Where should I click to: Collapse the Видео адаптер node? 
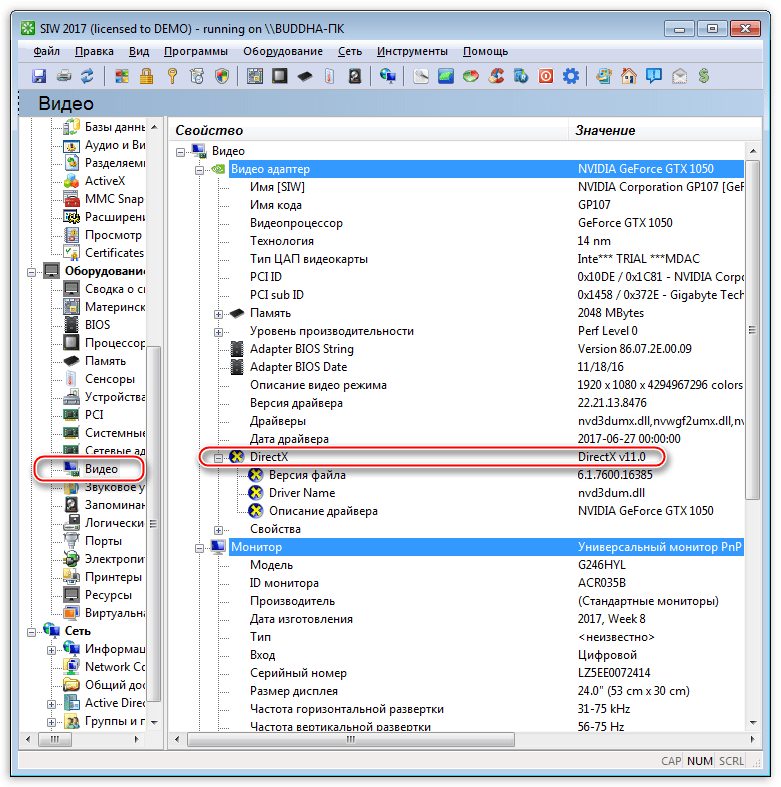199,170
